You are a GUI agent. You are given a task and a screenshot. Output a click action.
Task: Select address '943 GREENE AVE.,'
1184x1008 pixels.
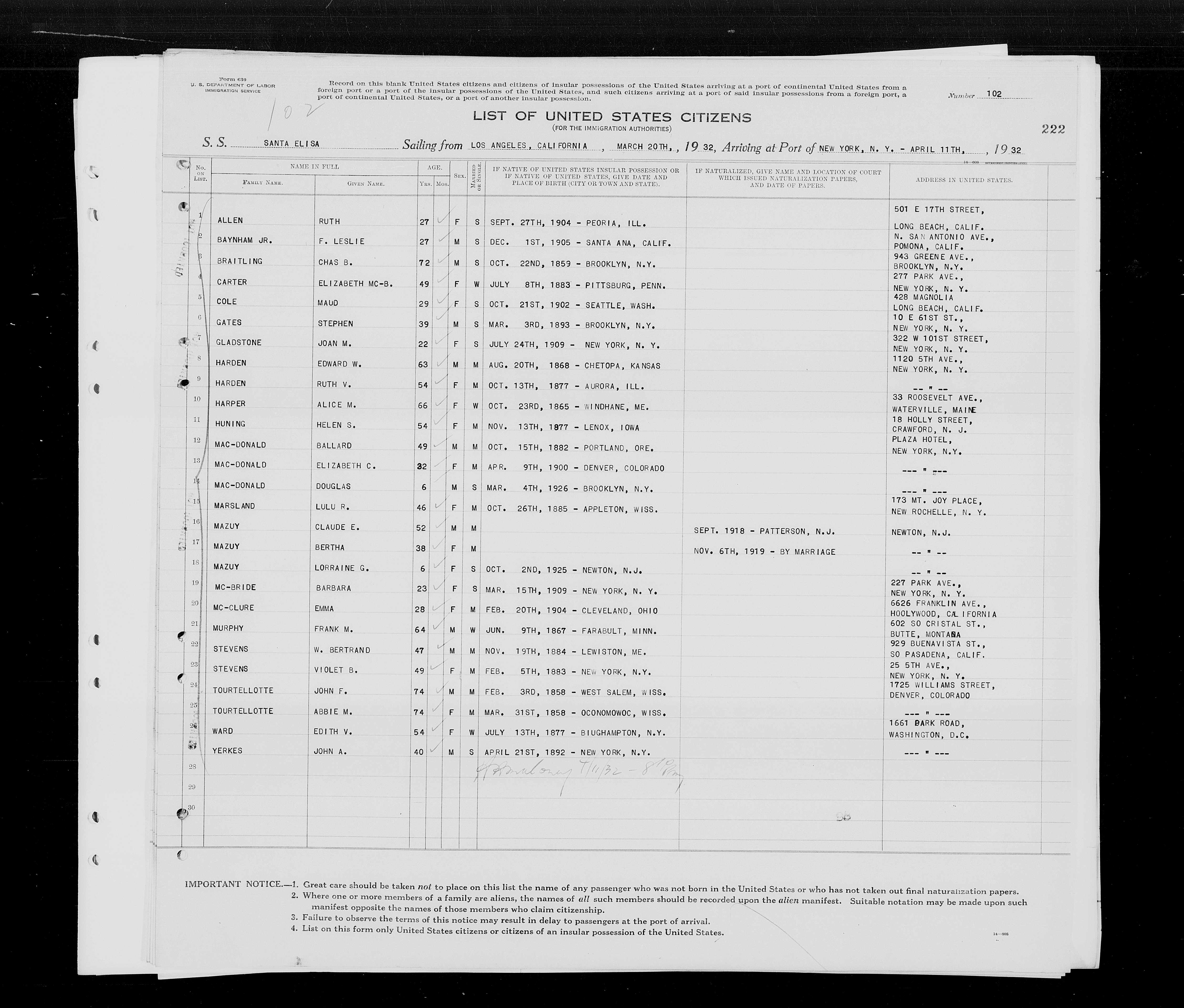pyautogui.click(x=934, y=257)
